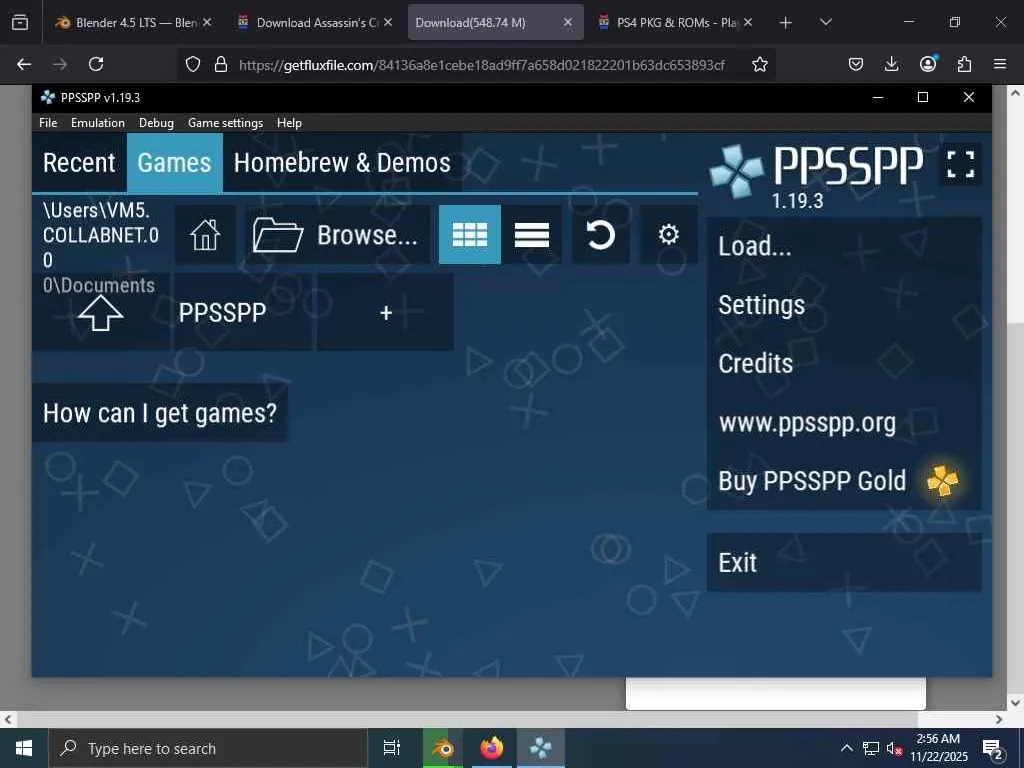Open the Firefox account icon
The width and height of the screenshot is (1024, 768).
click(x=928, y=64)
